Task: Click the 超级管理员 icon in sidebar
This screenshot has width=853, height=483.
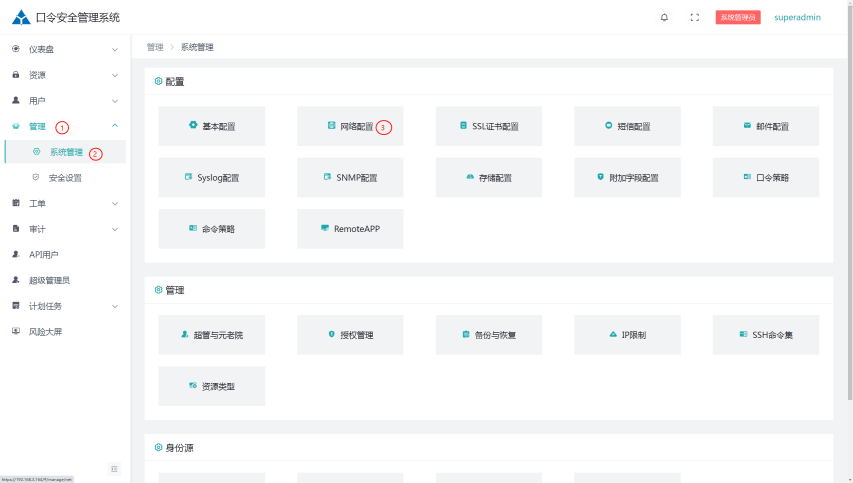Action: (x=16, y=280)
